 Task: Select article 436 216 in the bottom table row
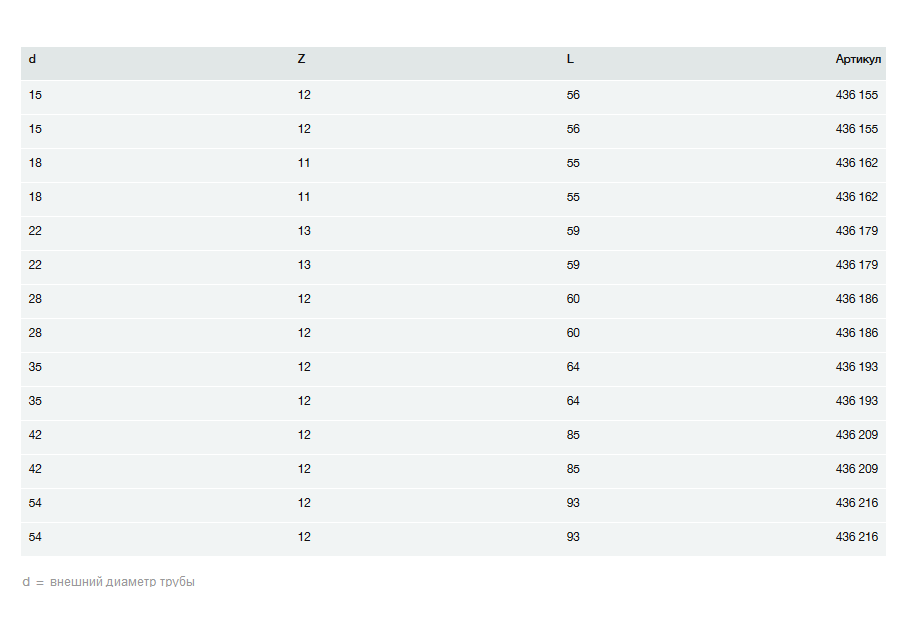857,537
